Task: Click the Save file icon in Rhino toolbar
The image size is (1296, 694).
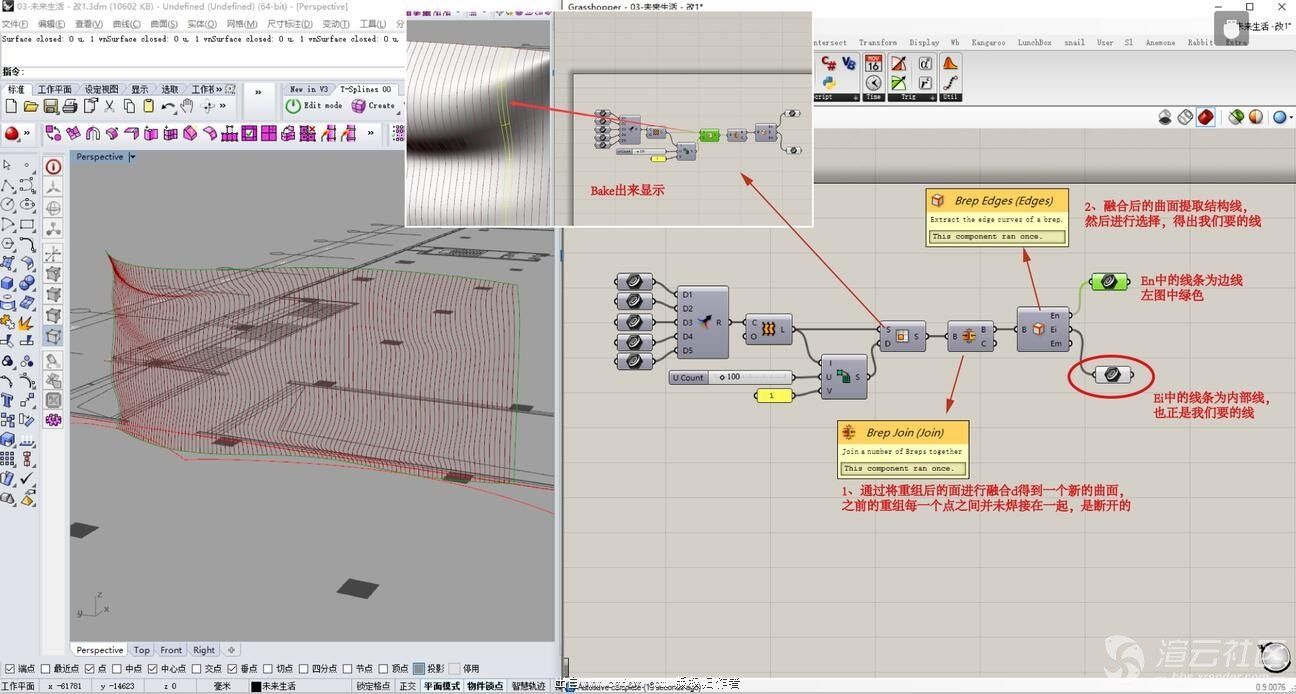Action: tap(50, 106)
